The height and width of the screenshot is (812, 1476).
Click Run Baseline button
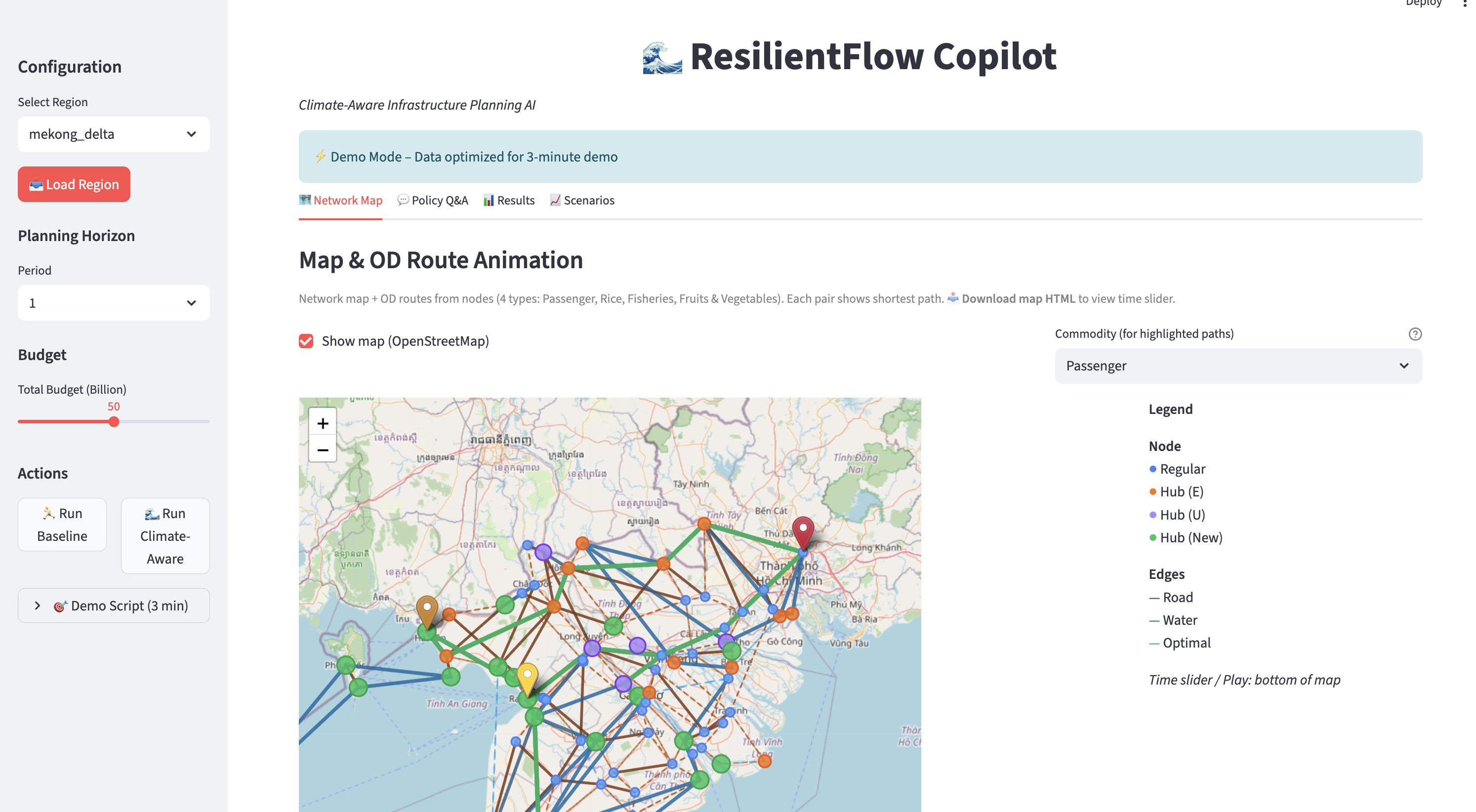point(62,525)
